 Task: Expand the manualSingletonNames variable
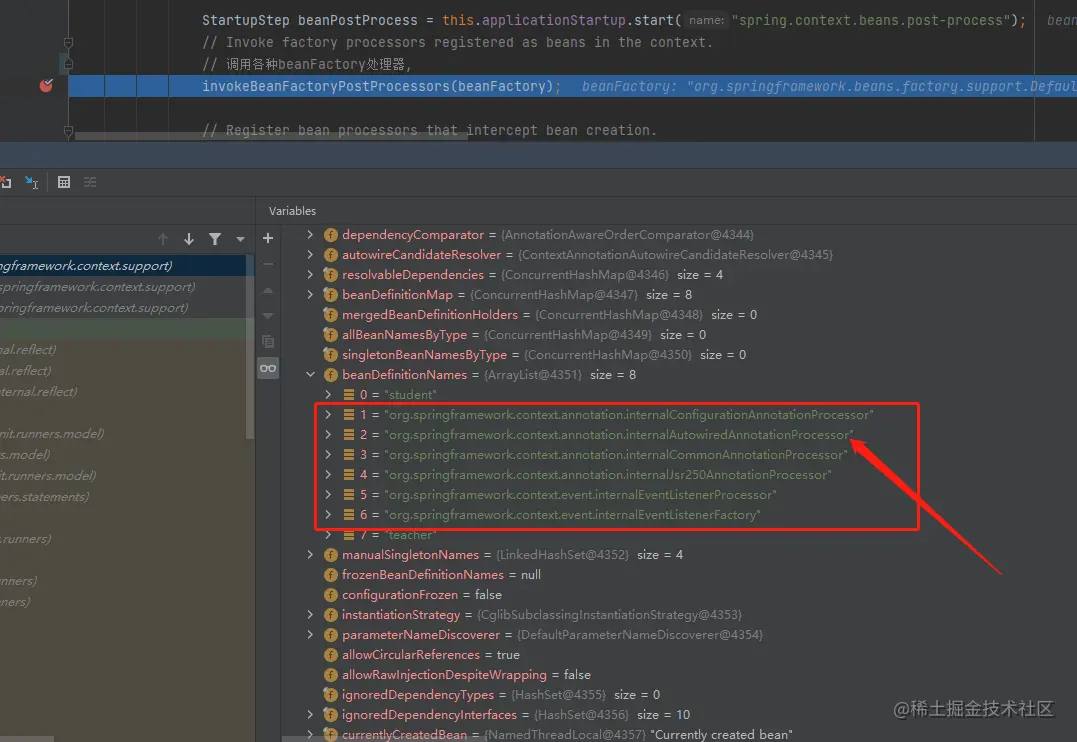coord(310,555)
